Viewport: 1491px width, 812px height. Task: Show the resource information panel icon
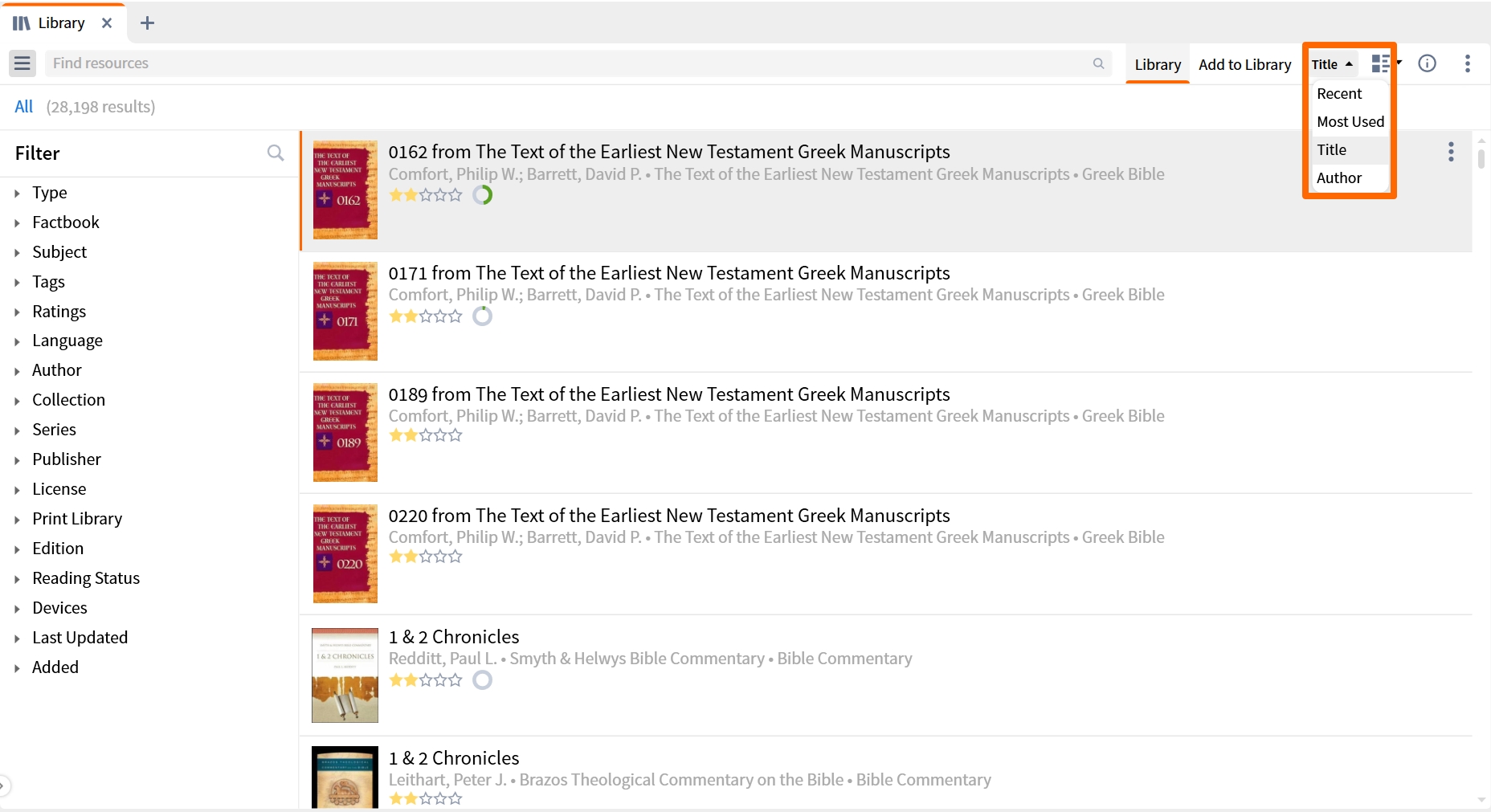point(1427,63)
